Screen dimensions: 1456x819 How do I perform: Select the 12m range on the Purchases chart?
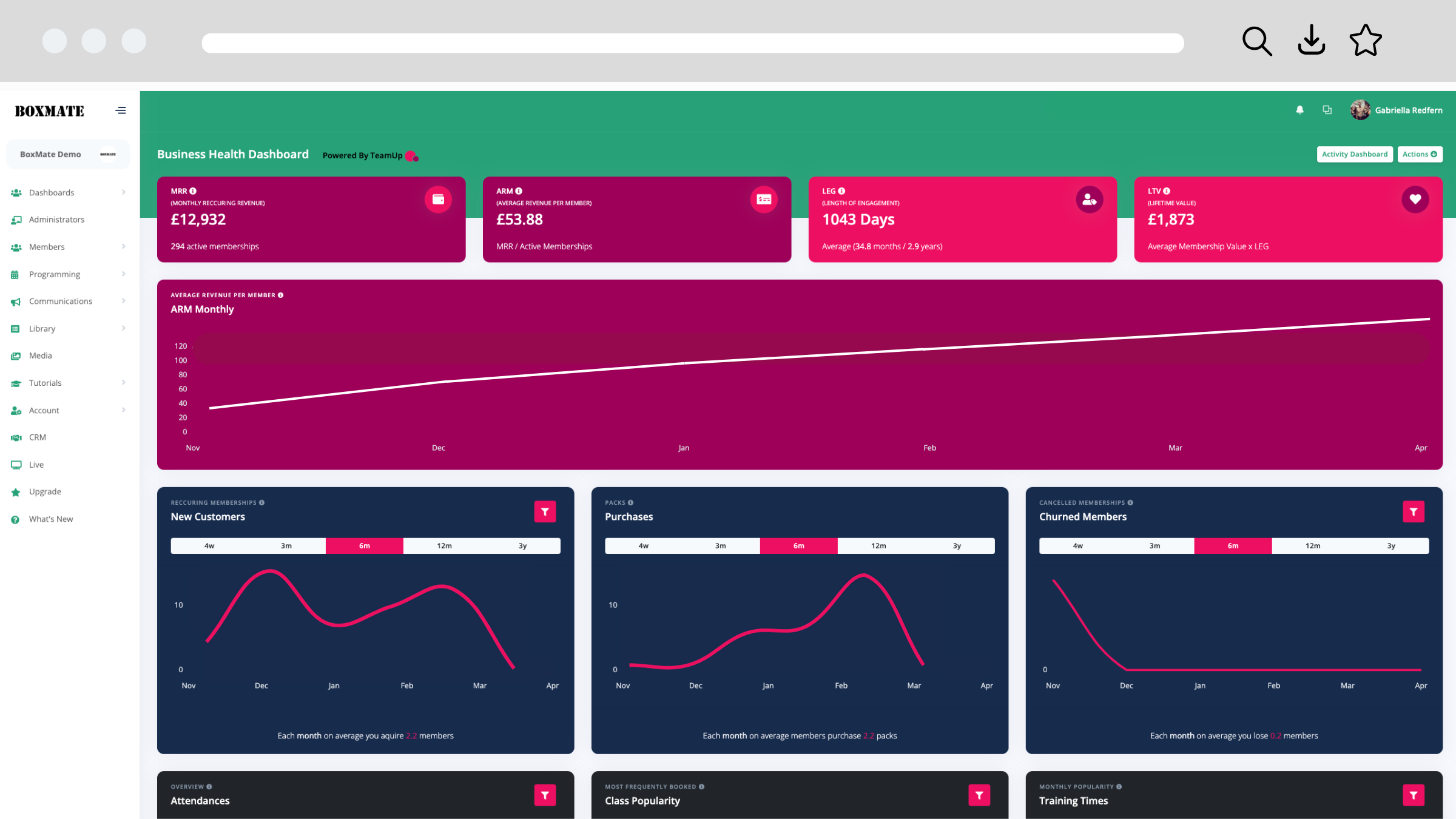(x=877, y=545)
